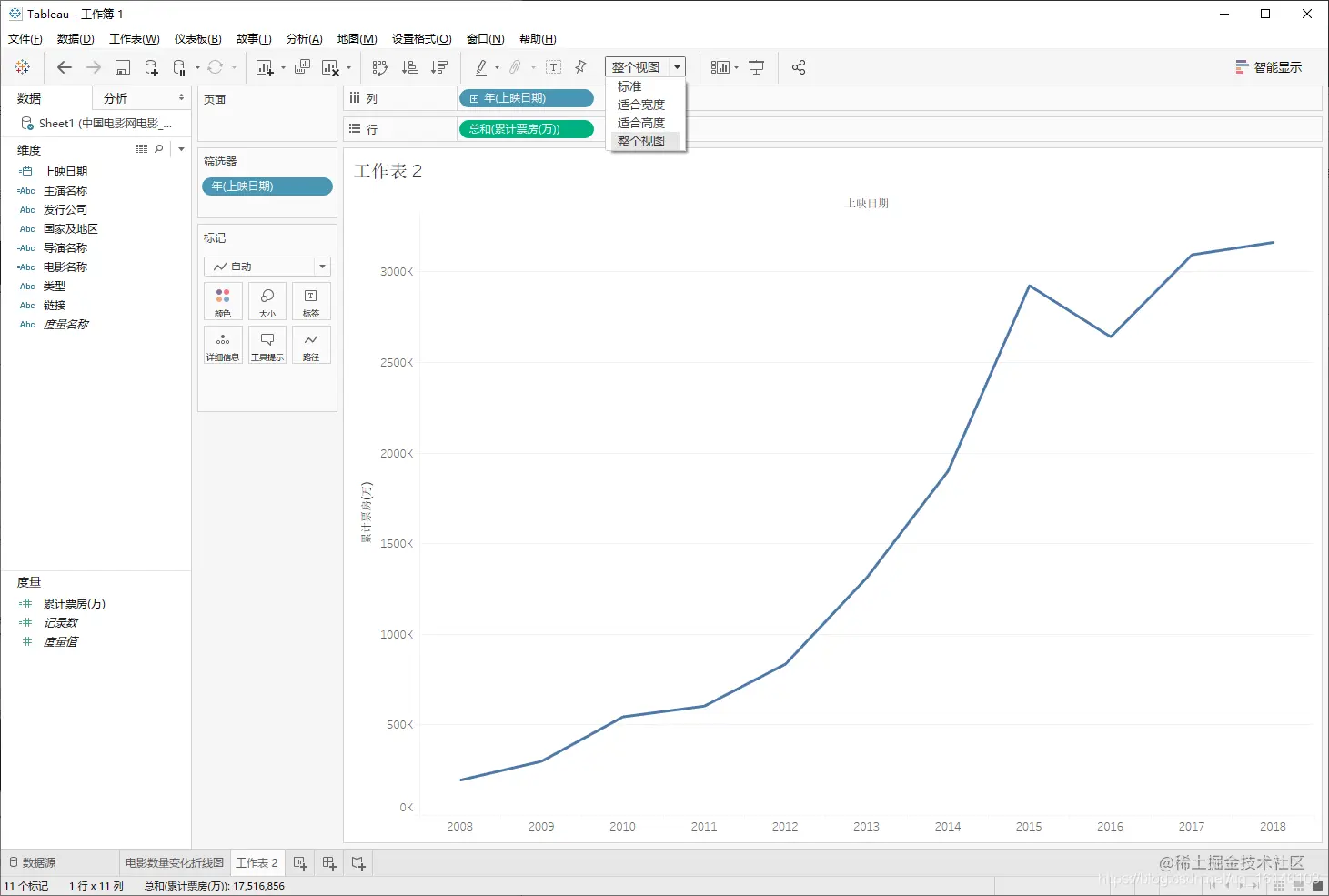Open the dropdown arrow next to new worksheet icon
The height and width of the screenshot is (896, 1329).
(x=283, y=67)
